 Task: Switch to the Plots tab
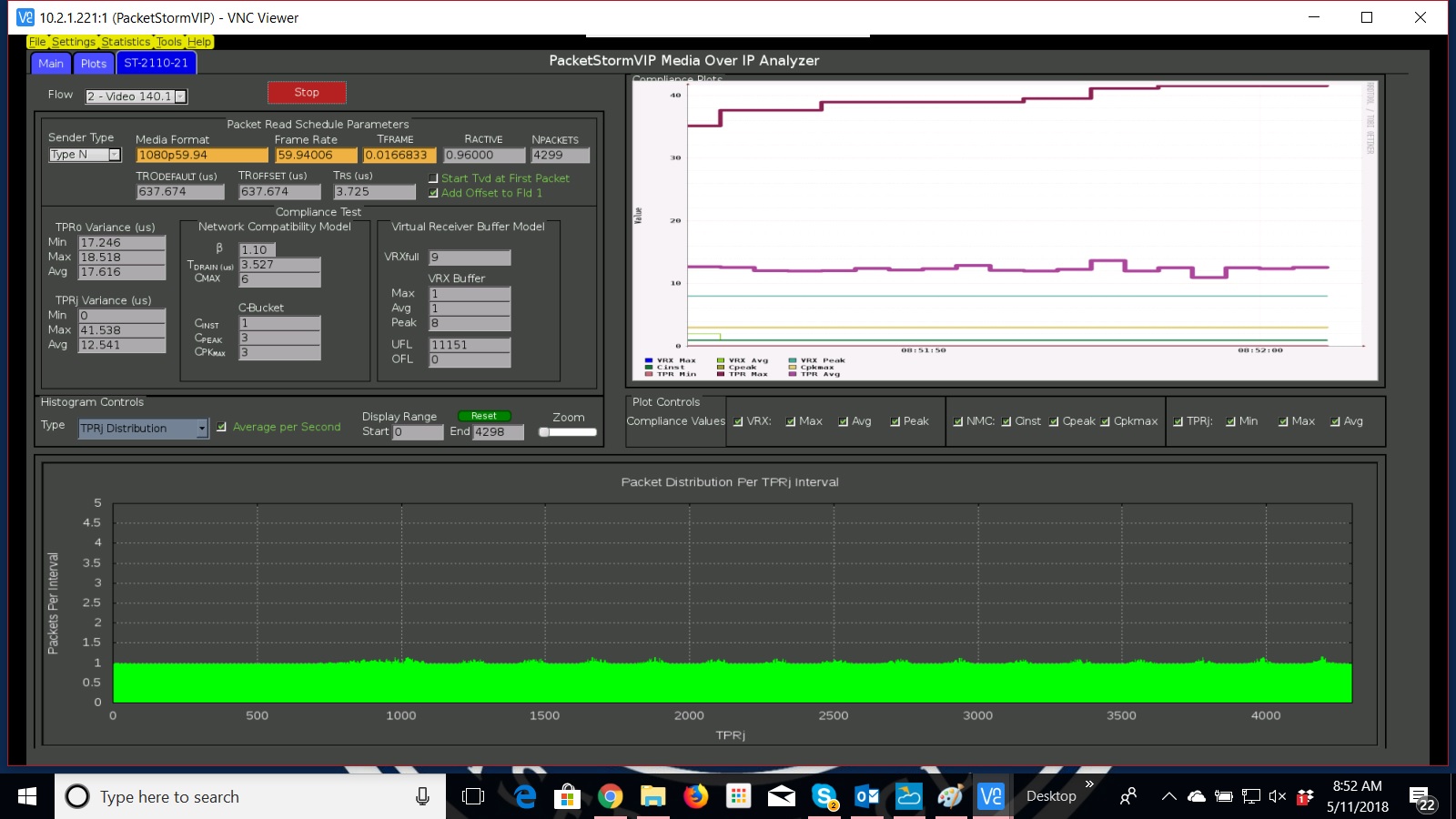coord(93,64)
